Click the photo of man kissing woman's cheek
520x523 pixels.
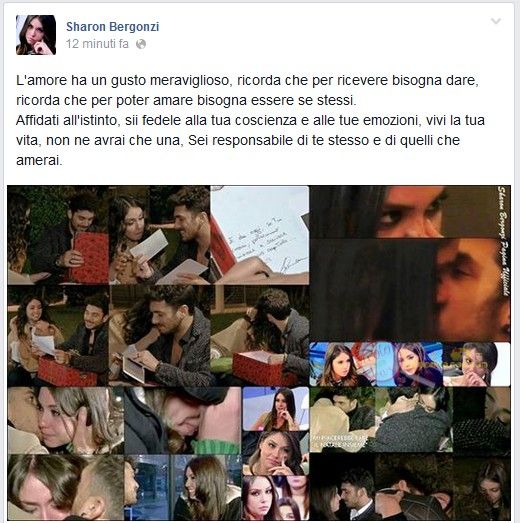66,420
